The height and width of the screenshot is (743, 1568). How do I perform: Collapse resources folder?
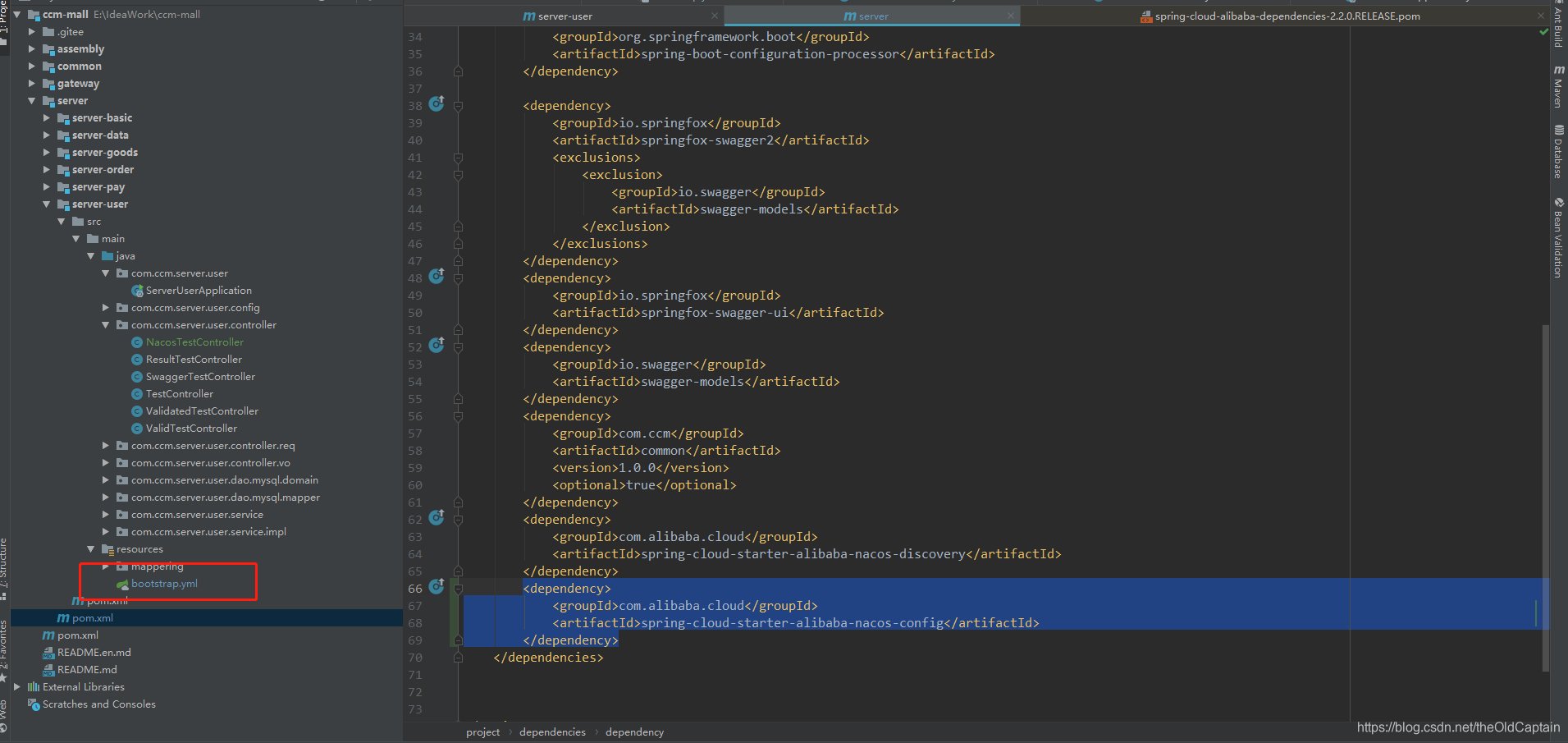click(91, 549)
